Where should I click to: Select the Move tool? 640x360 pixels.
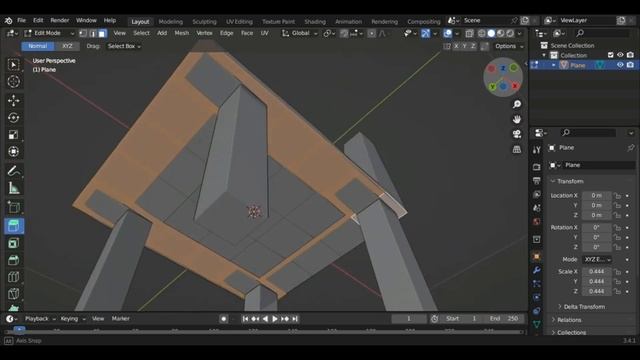tap(13, 100)
